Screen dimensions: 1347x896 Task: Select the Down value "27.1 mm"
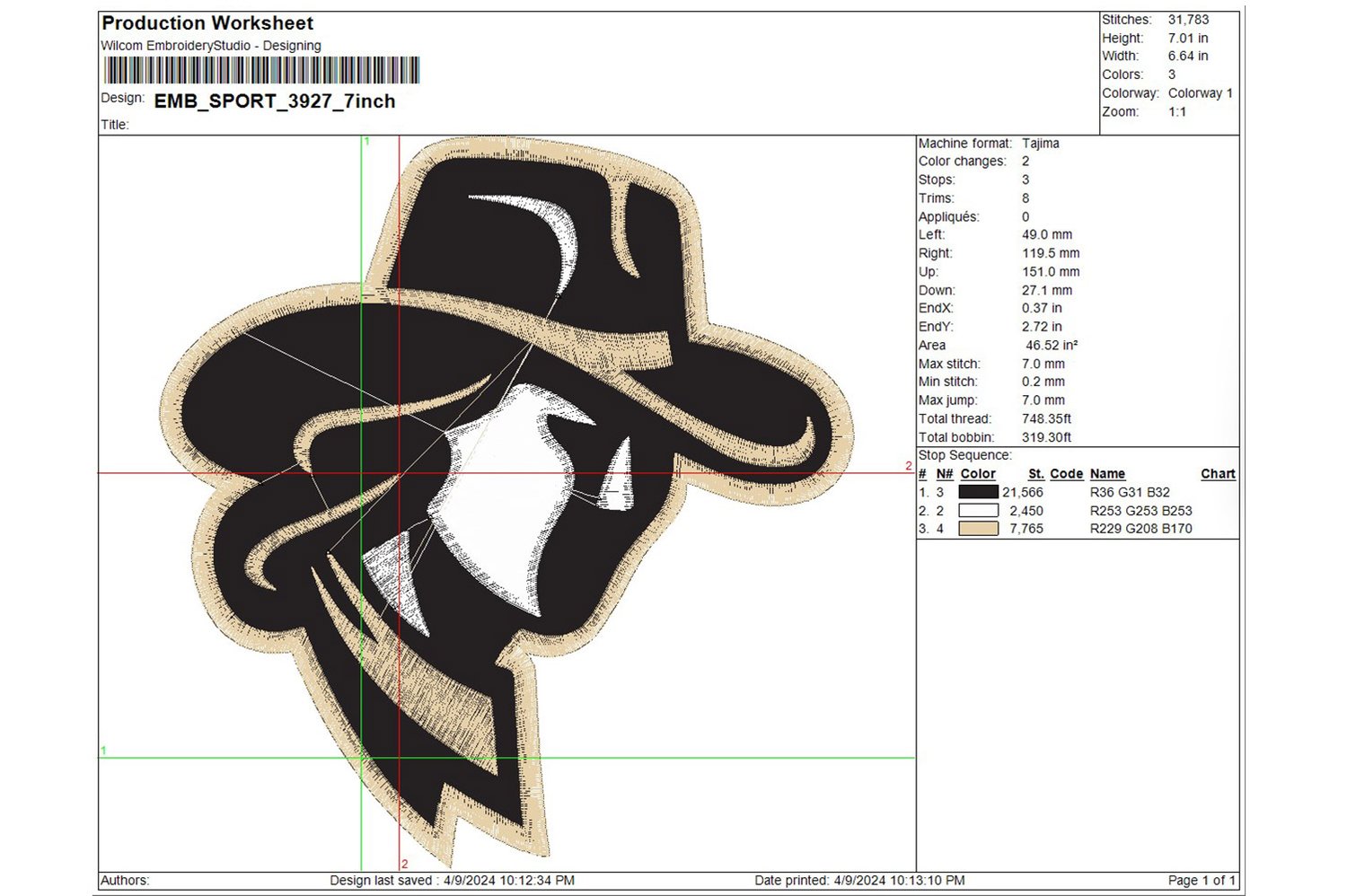click(1047, 291)
